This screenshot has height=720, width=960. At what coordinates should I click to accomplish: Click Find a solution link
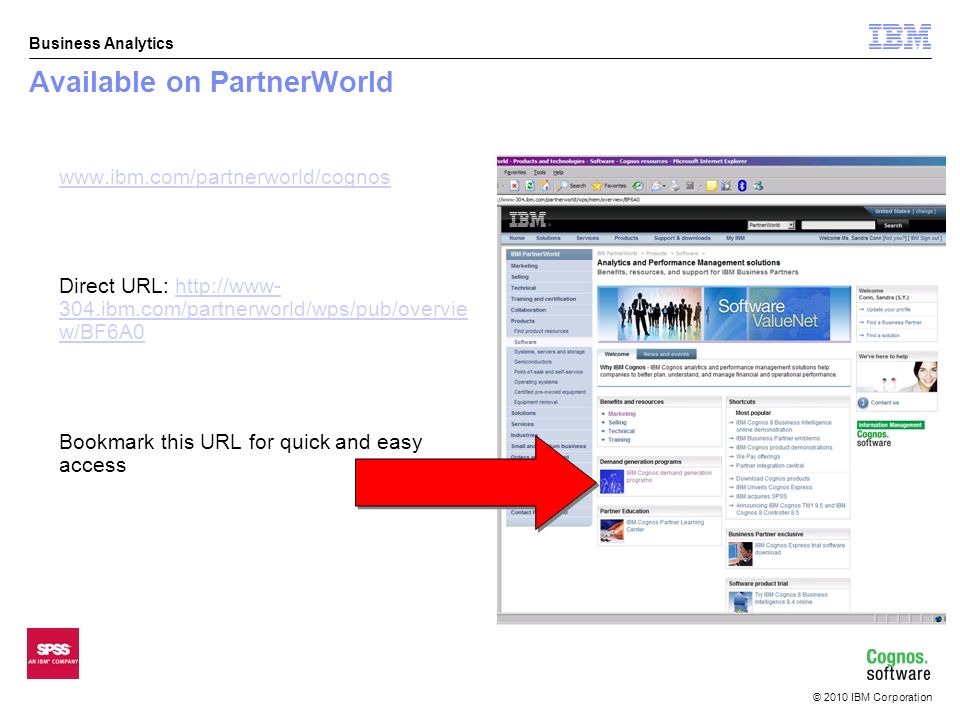[883, 336]
